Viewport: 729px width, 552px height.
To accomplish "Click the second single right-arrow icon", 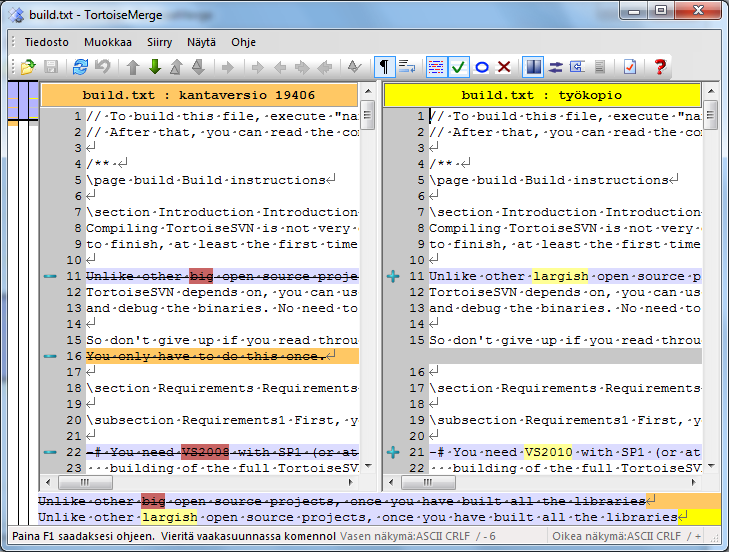I will [x=258, y=67].
